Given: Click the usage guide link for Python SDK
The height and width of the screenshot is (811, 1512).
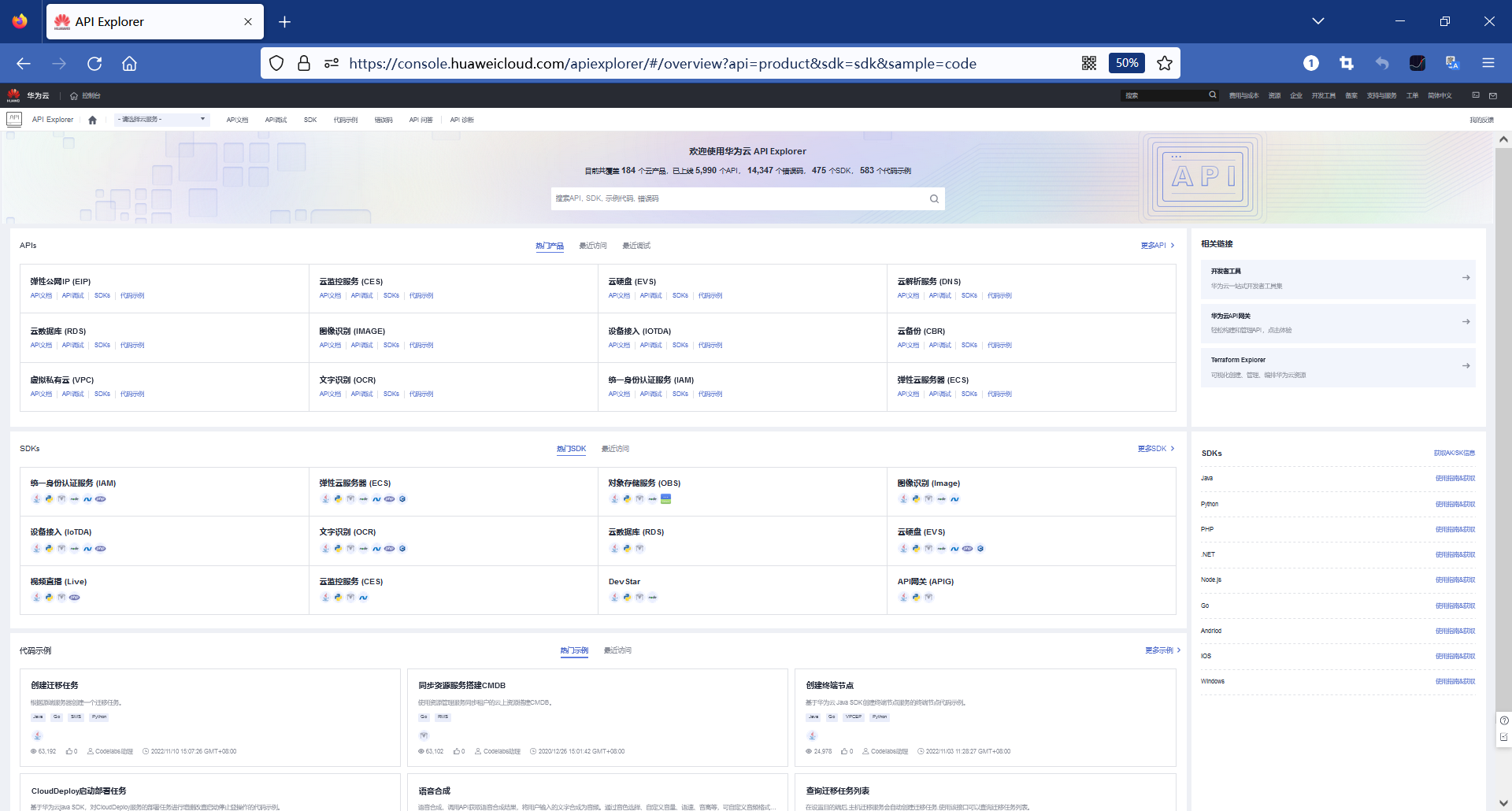Looking at the screenshot, I should coord(1455,504).
